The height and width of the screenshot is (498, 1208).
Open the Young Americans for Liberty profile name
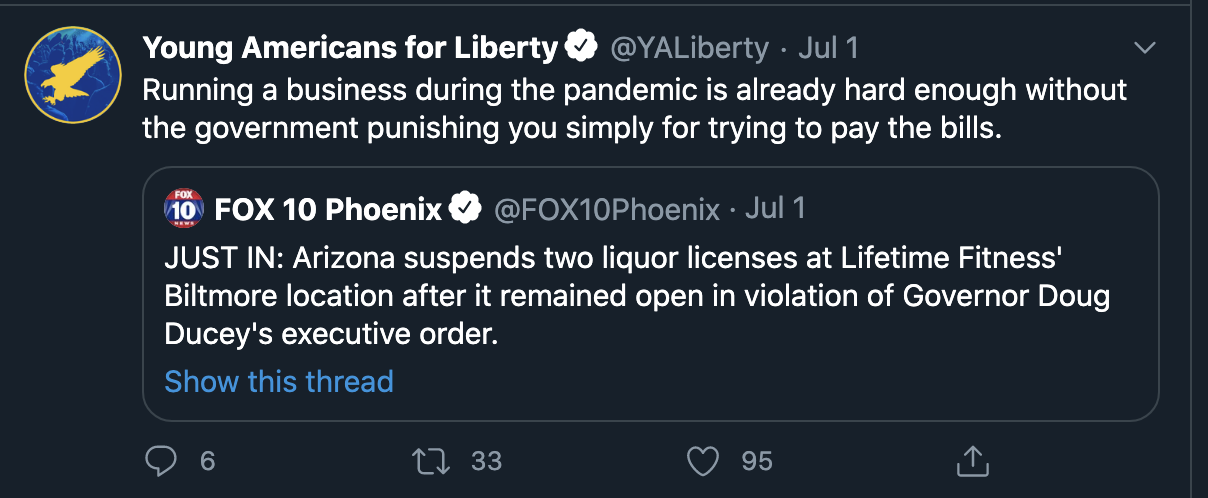point(349,47)
